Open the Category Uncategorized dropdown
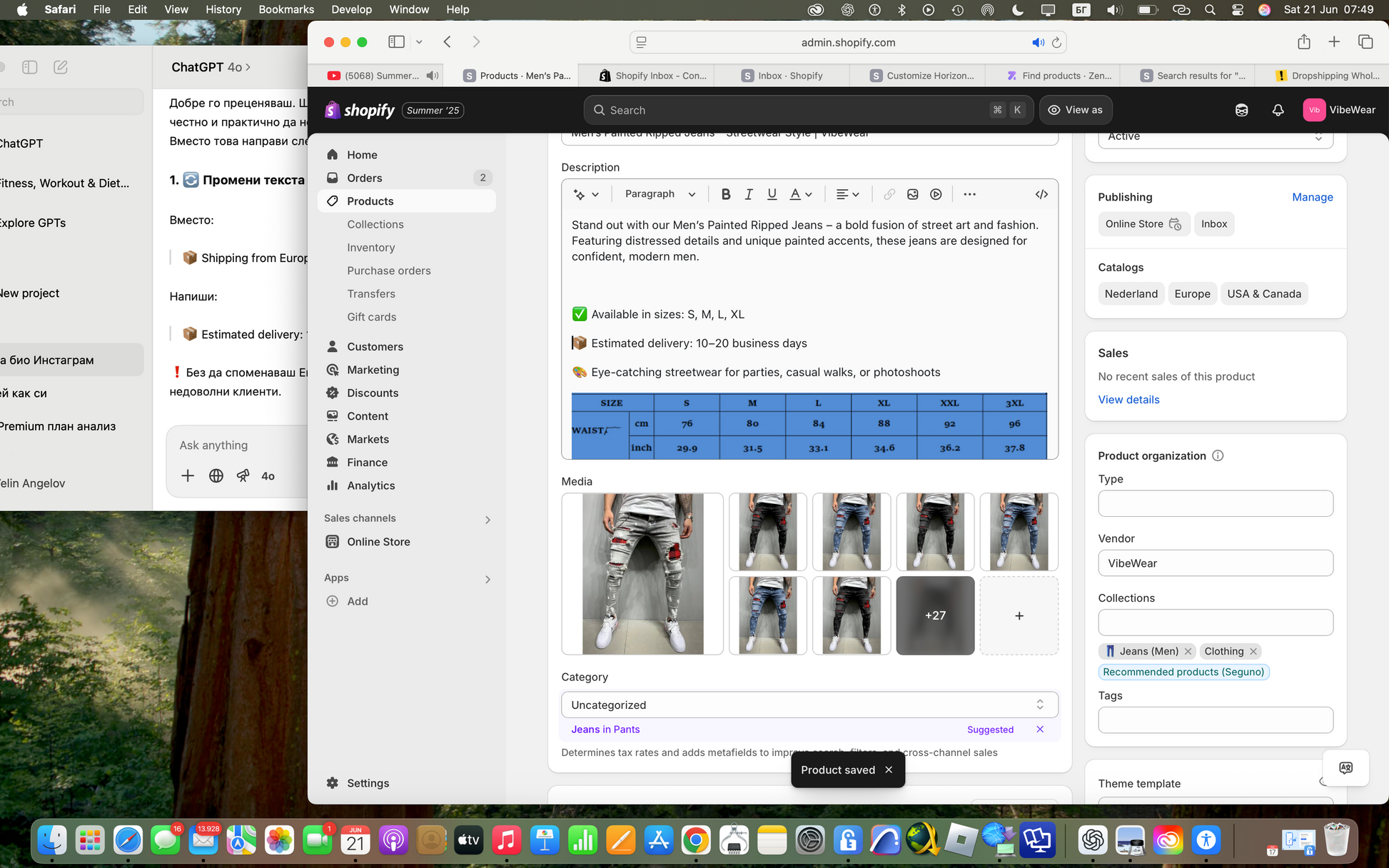The height and width of the screenshot is (868, 1389). coord(809,705)
